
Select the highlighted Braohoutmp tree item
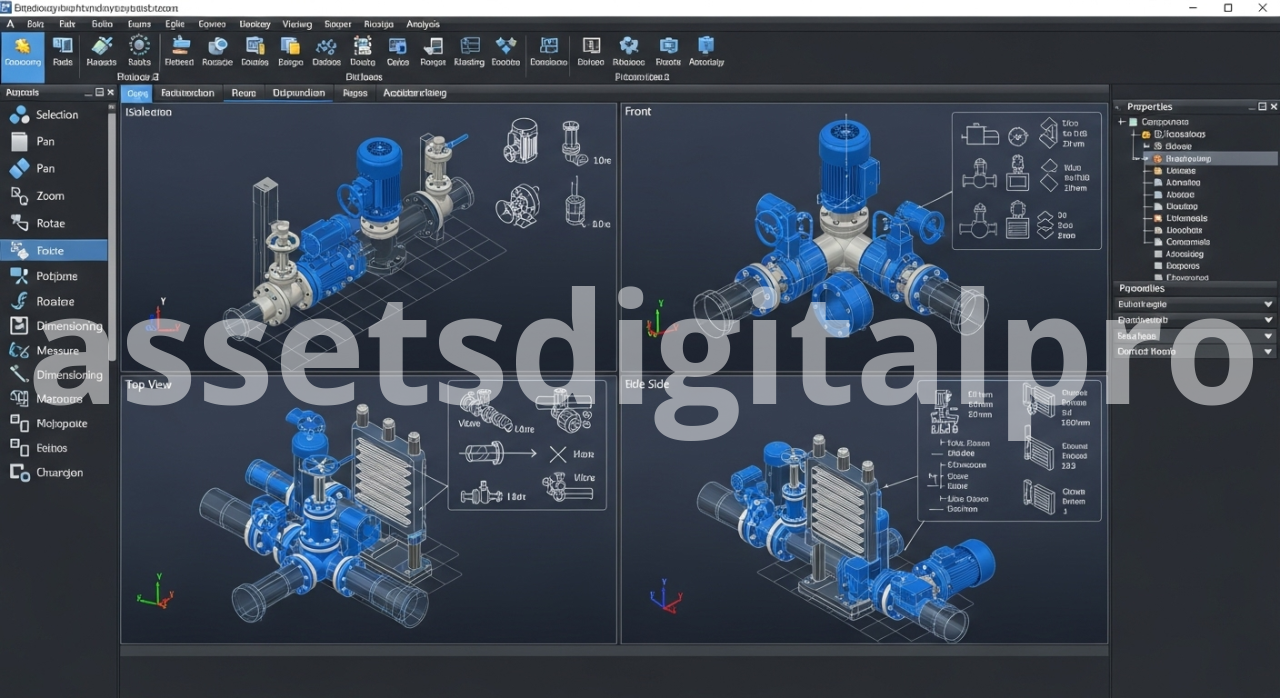coord(1210,158)
